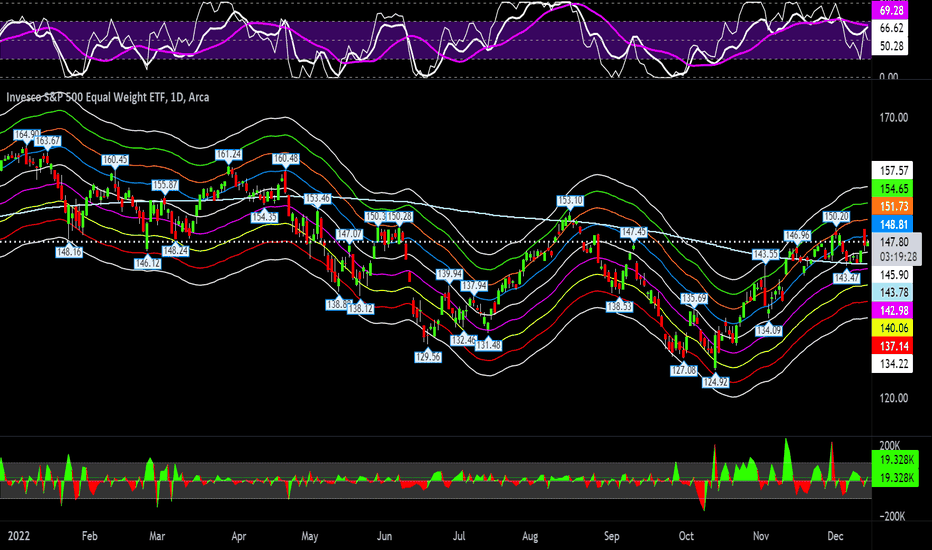This screenshot has height=550, width=932.
Task: Select the 164.90 pivot high label
Action: (27, 135)
